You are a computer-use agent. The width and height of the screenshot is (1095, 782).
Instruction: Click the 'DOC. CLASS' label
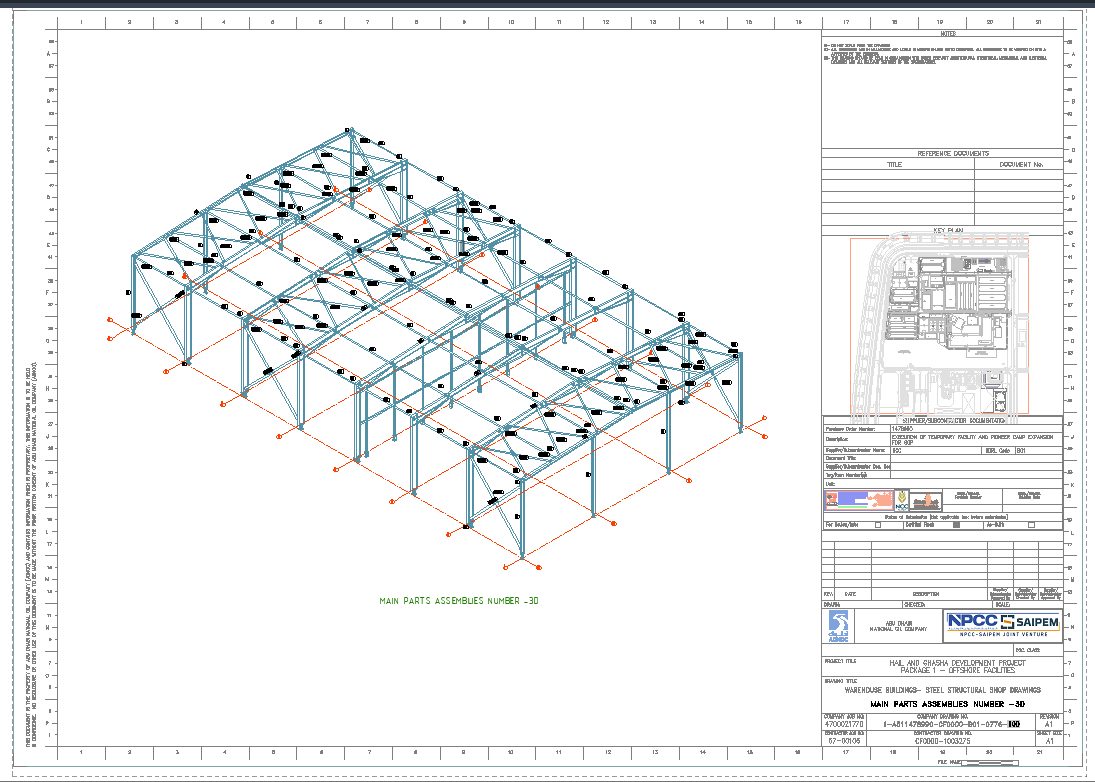tap(1028, 651)
